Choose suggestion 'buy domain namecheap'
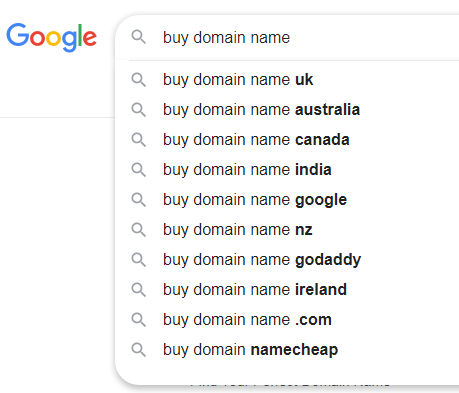 click(x=287, y=350)
